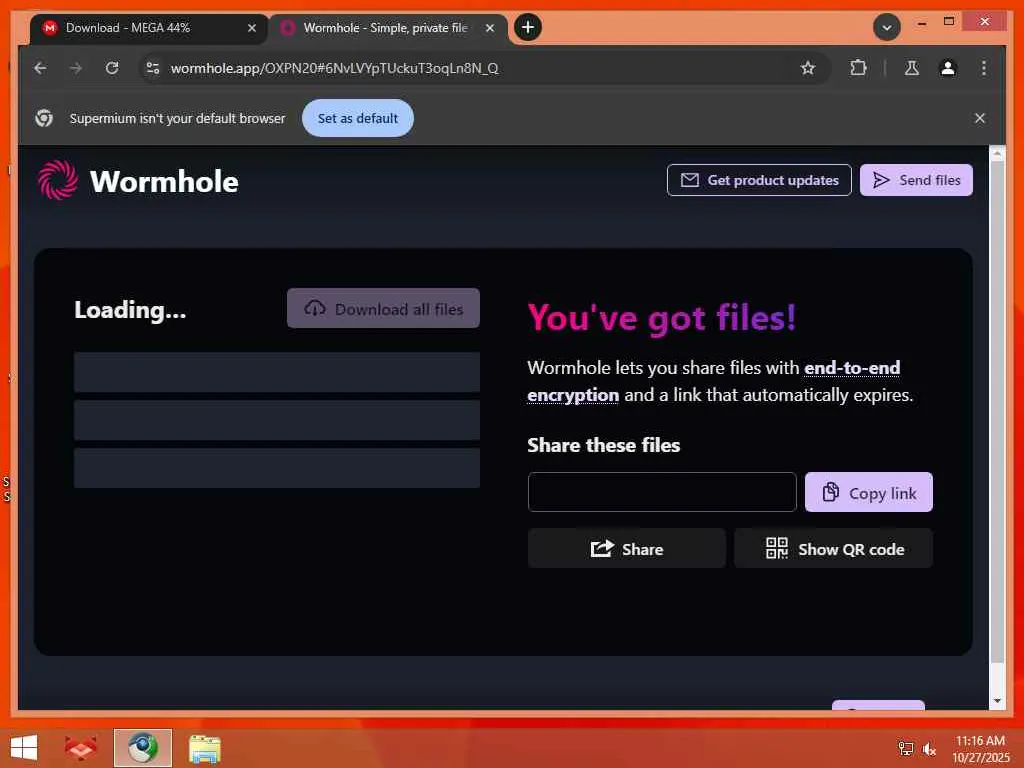
Task: Click the Share button
Action: 626,549
